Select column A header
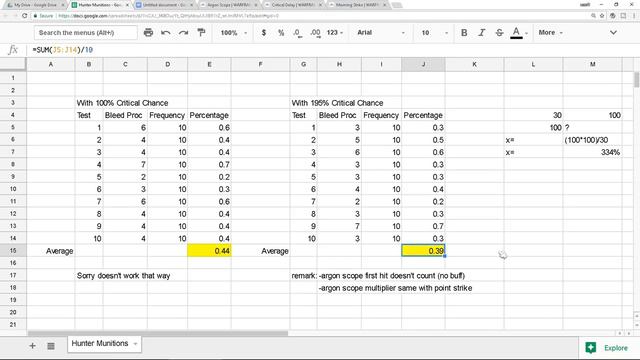The image size is (640, 360). tap(51, 64)
